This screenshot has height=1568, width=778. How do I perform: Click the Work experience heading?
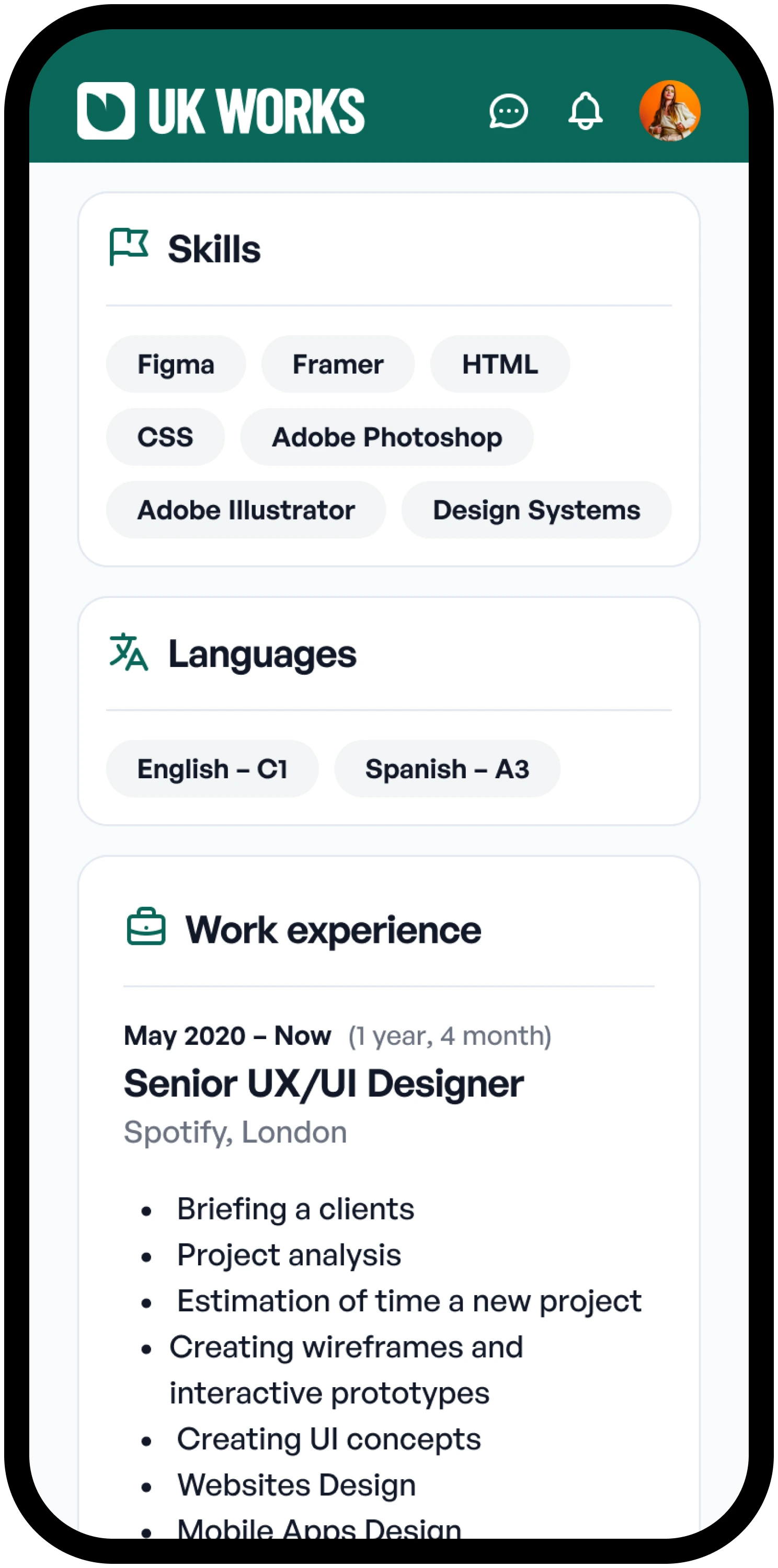(x=333, y=930)
